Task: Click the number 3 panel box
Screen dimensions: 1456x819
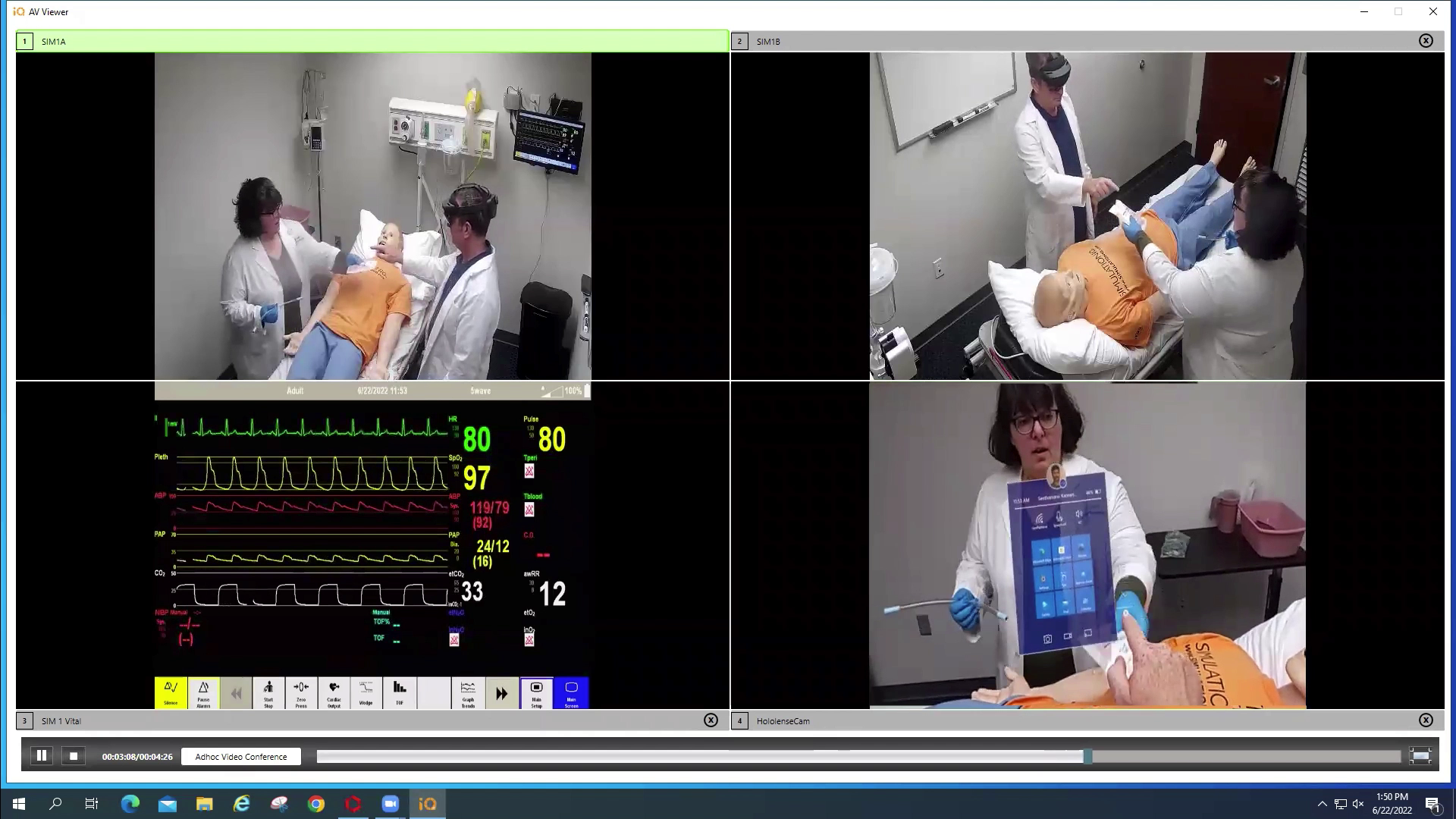Action: [24, 721]
